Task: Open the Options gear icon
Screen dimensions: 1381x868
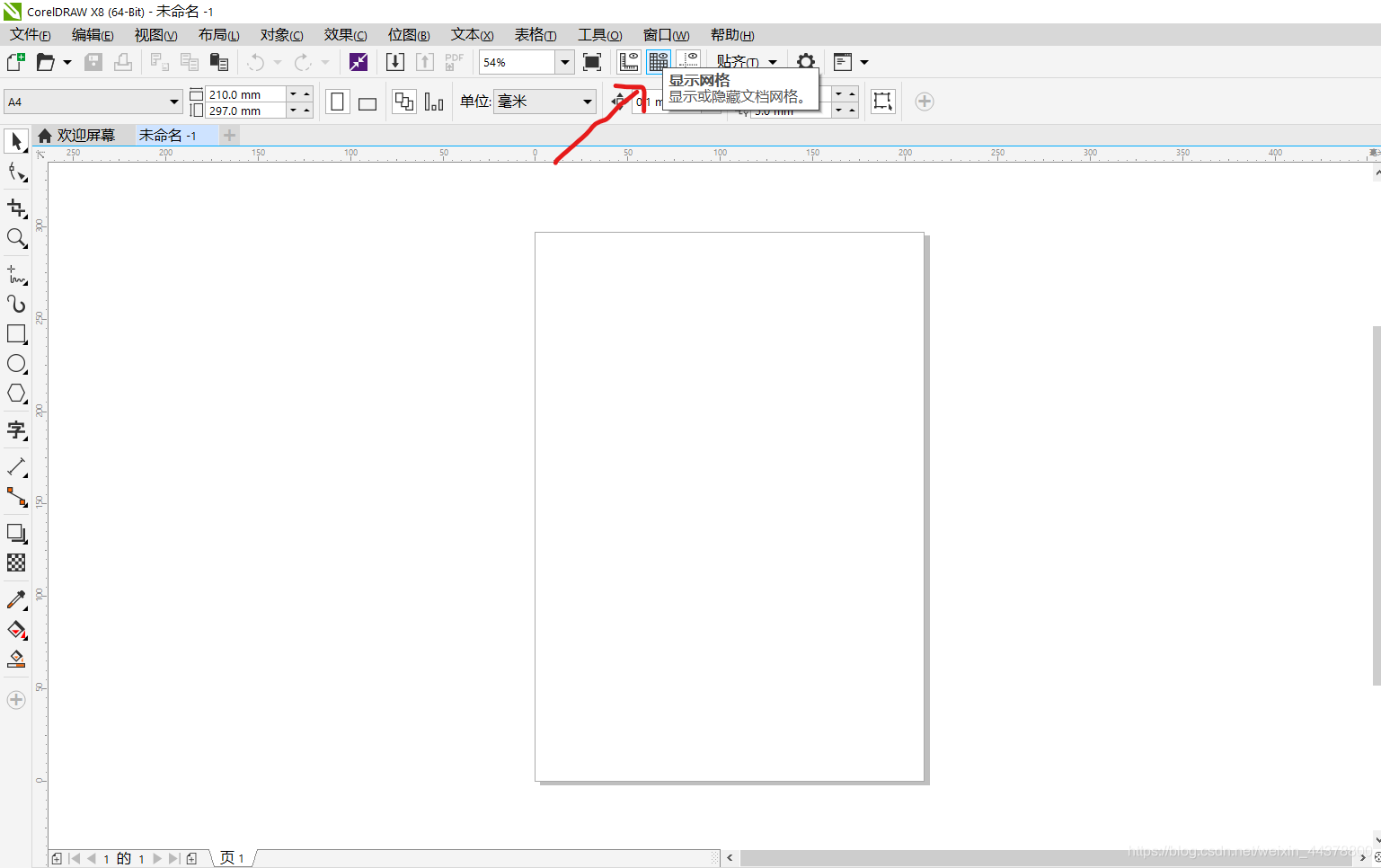Action: pyautogui.click(x=806, y=62)
